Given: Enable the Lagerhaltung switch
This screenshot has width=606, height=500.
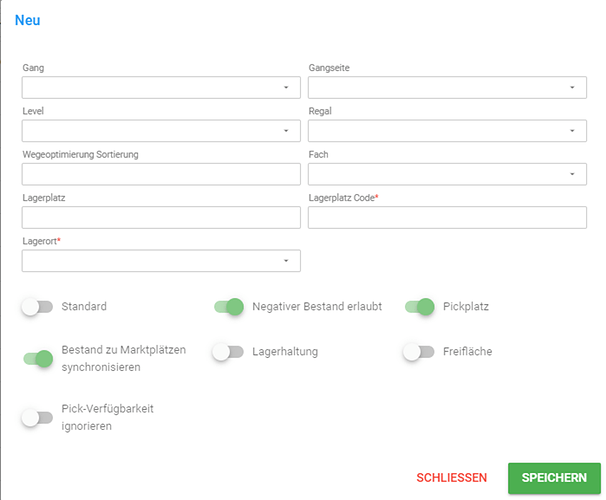Looking at the screenshot, I should pyautogui.click(x=228, y=352).
